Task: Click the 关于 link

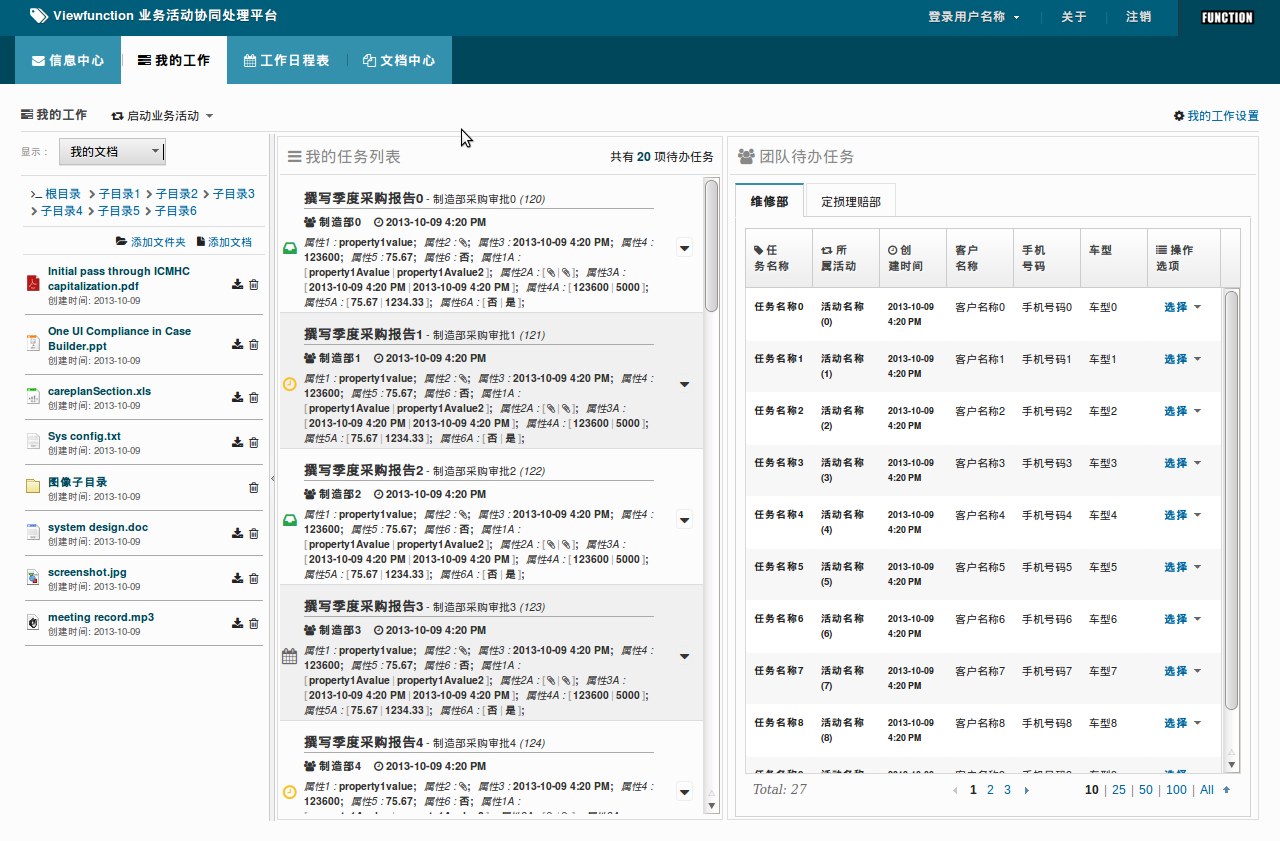Action: point(1073,17)
